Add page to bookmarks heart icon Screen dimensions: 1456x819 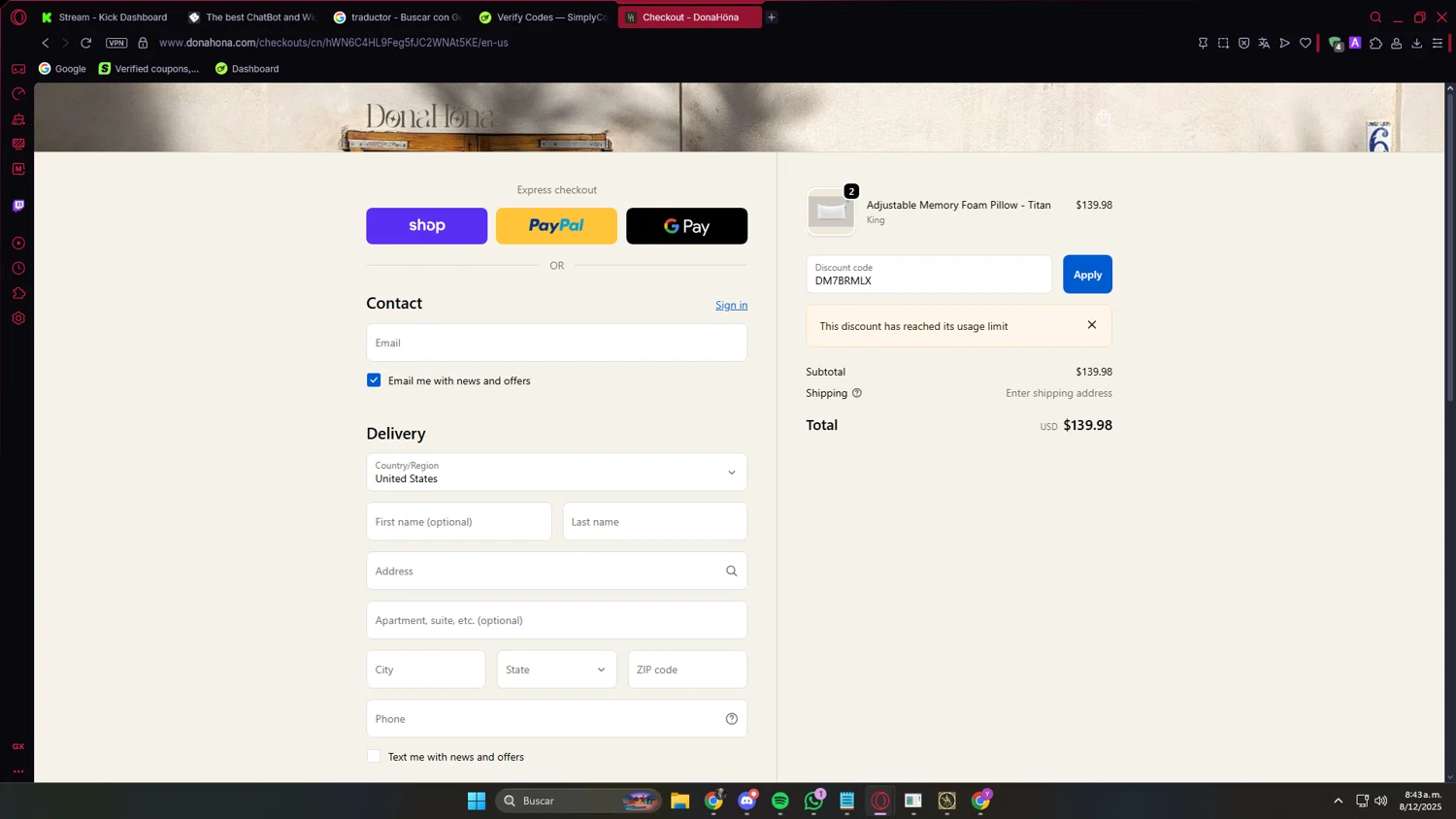[1306, 43]
